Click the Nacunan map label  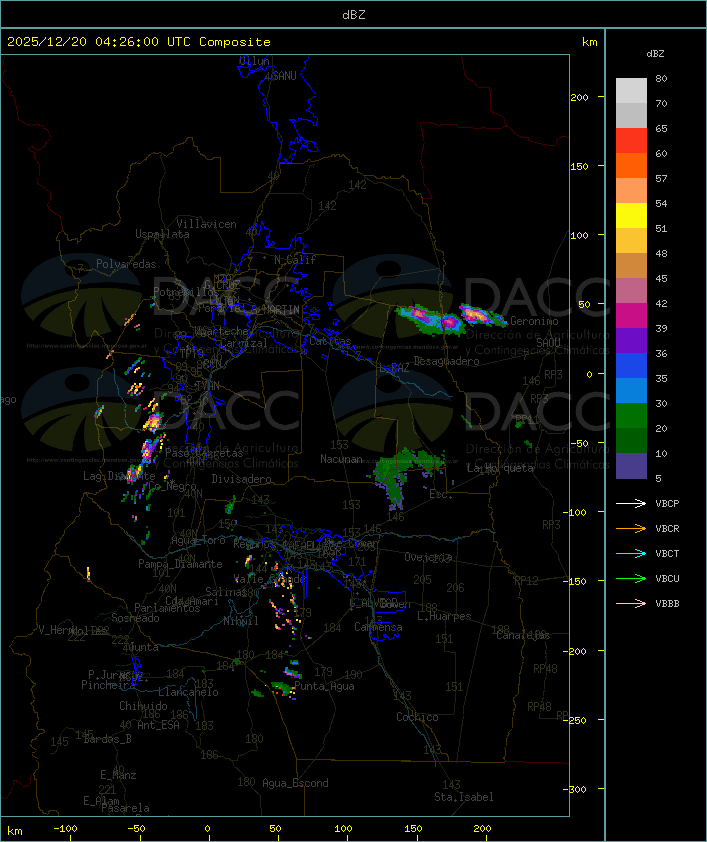pyautogui.click(x=341, y=459)
